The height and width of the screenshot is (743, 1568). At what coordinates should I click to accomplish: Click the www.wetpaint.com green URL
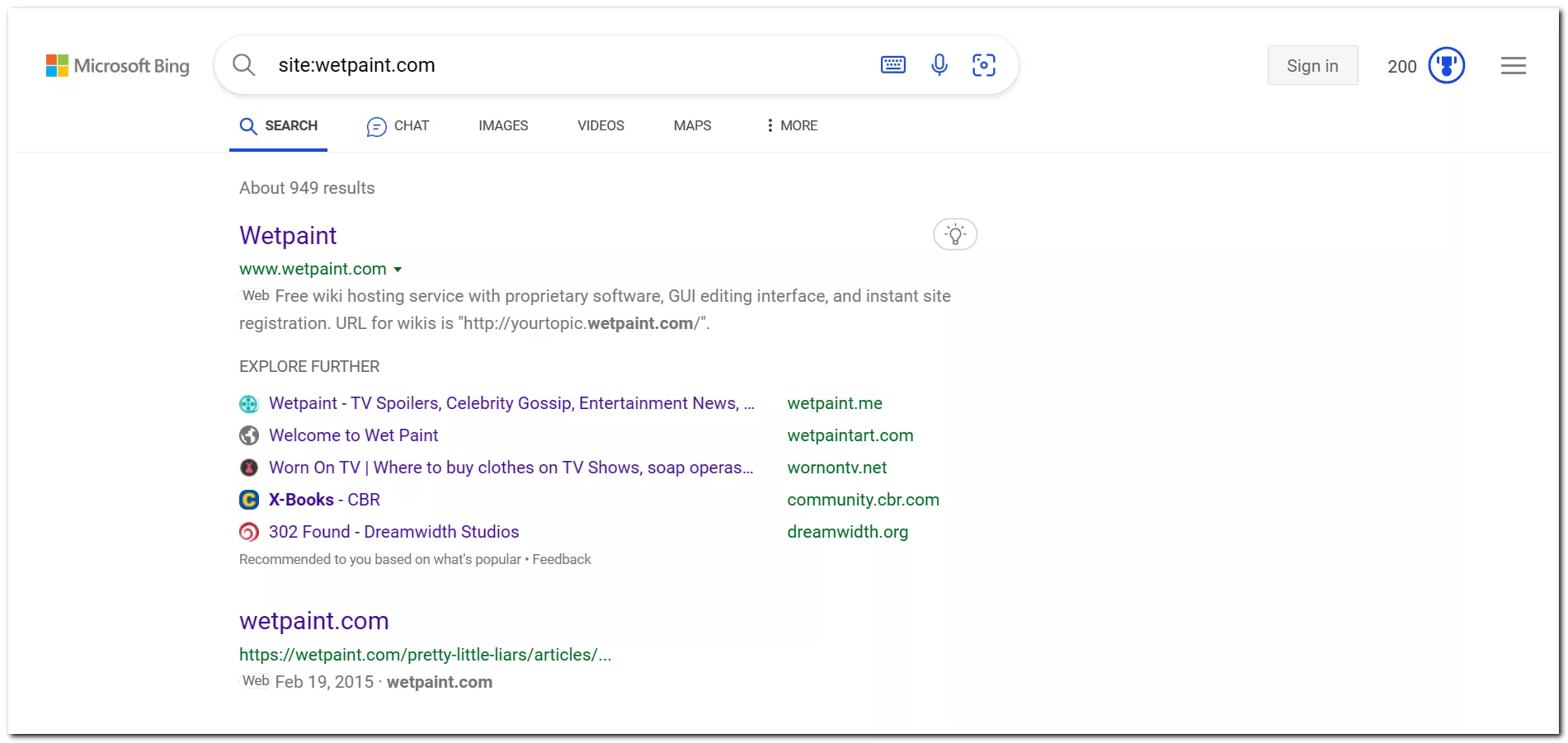313,269
